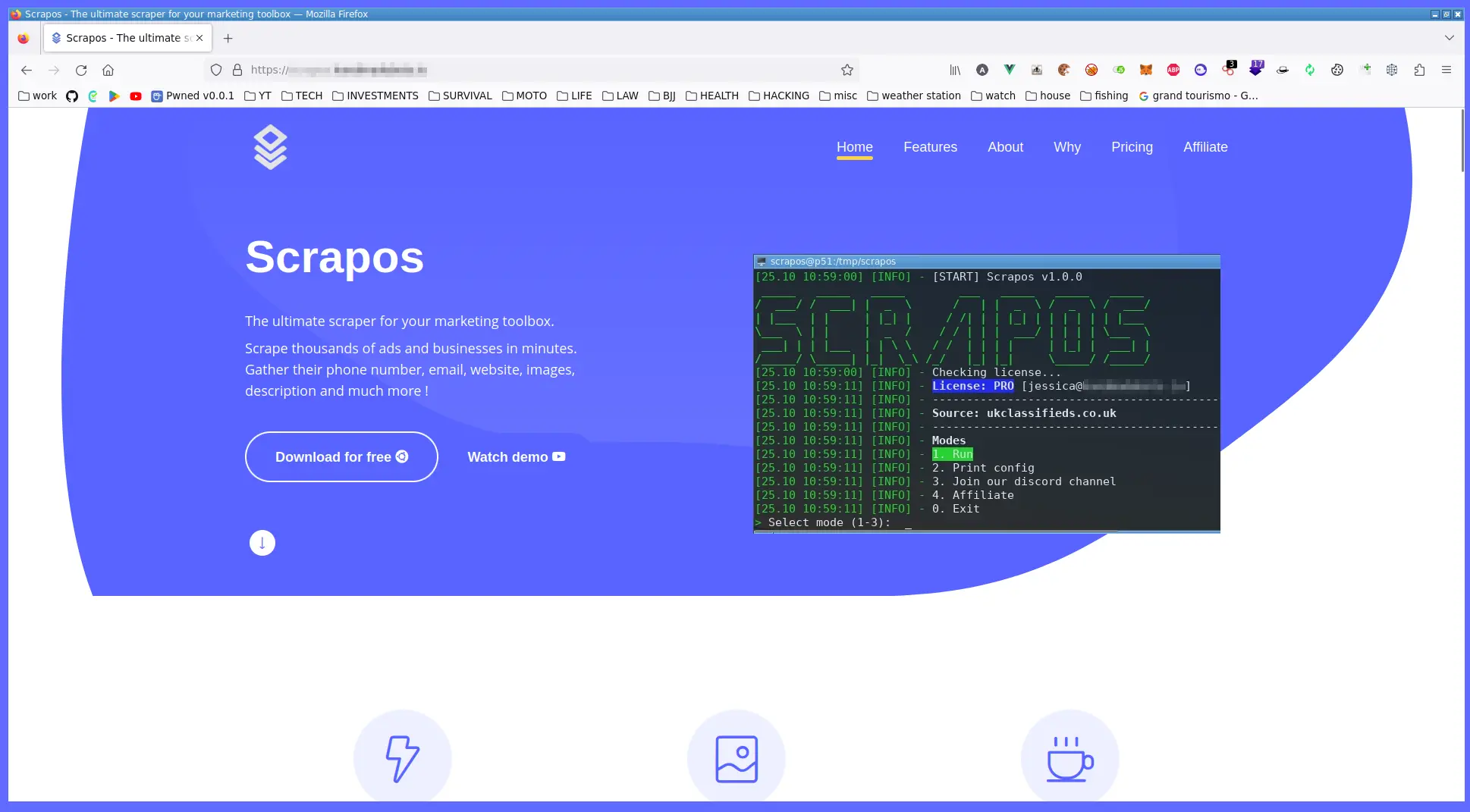This screenshot has height=812, width=1470.
Task: Open the SURVIVAL bookmarks folder
Action: (x=460, y=96)
